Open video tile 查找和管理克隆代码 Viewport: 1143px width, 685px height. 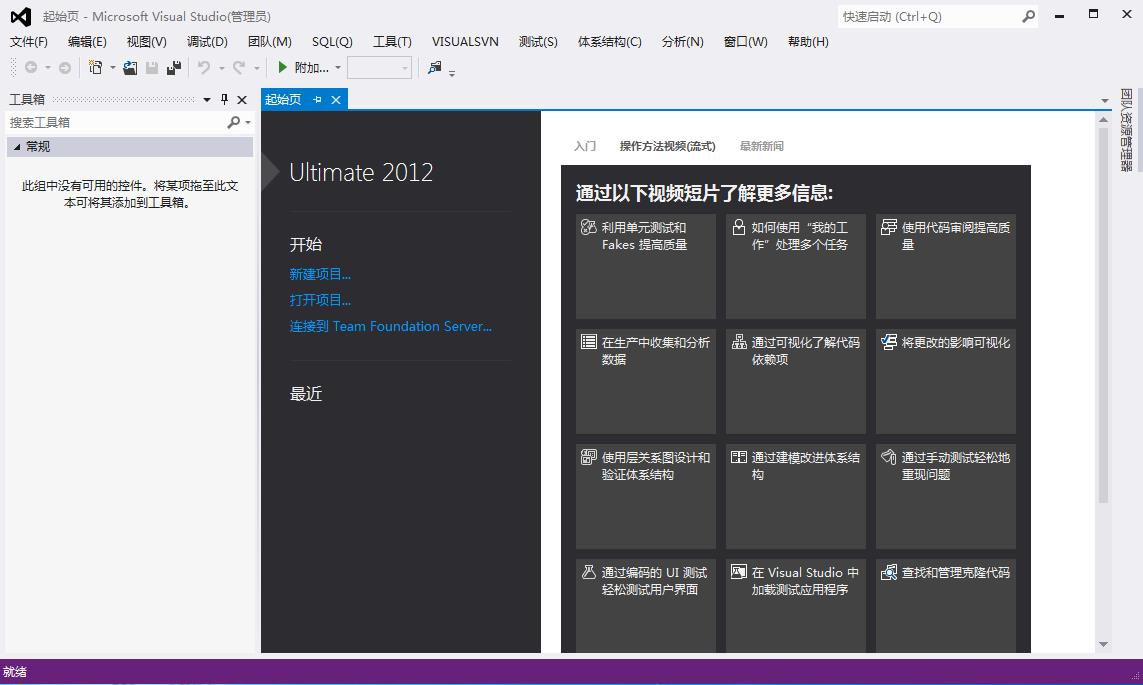point(946,606)
